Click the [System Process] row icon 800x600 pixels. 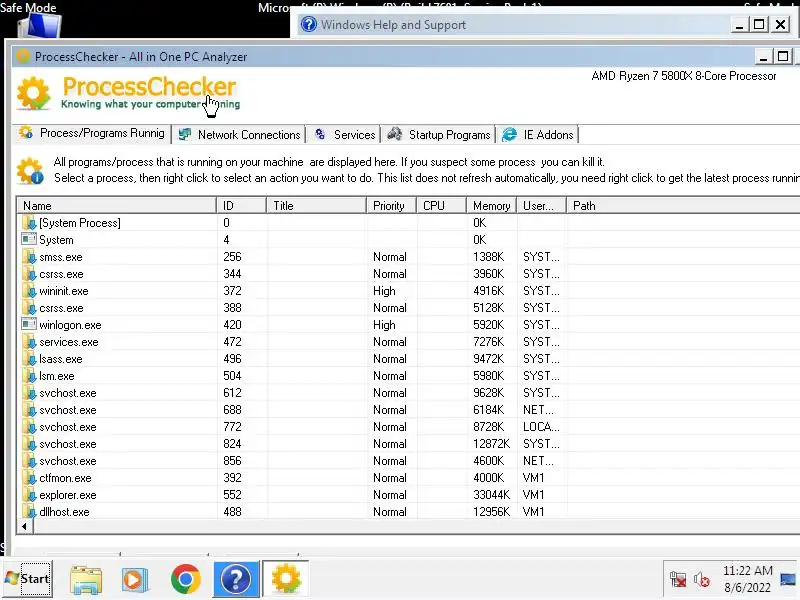pos(30,223)
